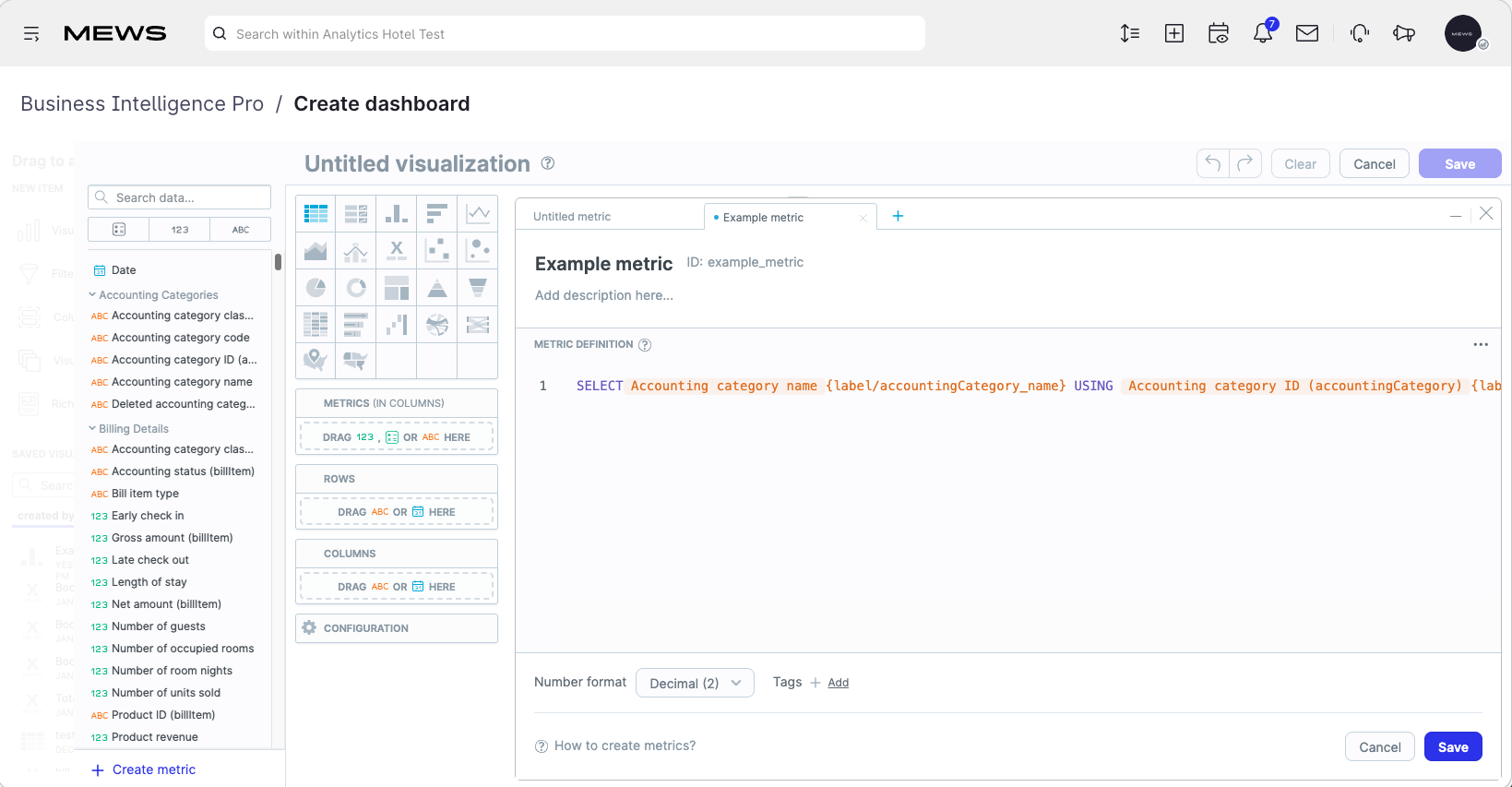This screenshot has height=787, width=1512.
Task: Open the notifications bell
Action: (x=1263, y=33)
